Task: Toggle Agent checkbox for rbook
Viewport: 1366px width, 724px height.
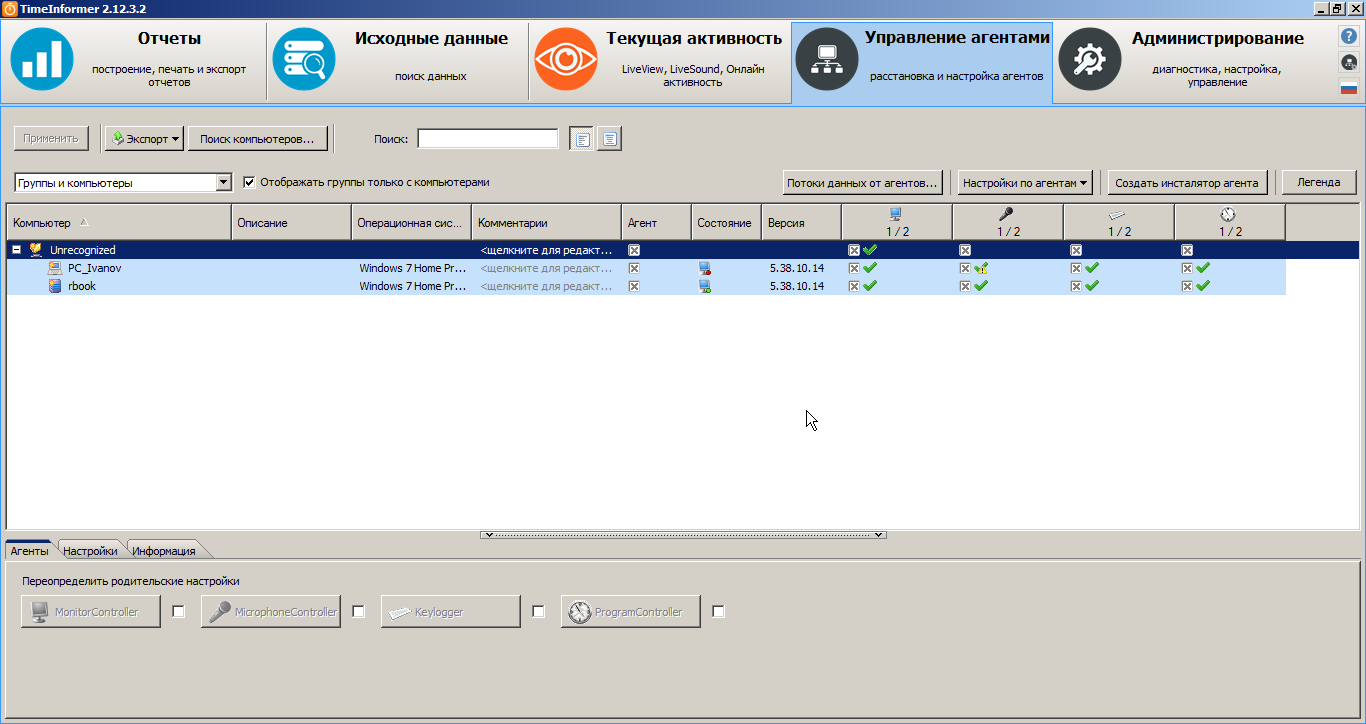Action: [634, 286]
